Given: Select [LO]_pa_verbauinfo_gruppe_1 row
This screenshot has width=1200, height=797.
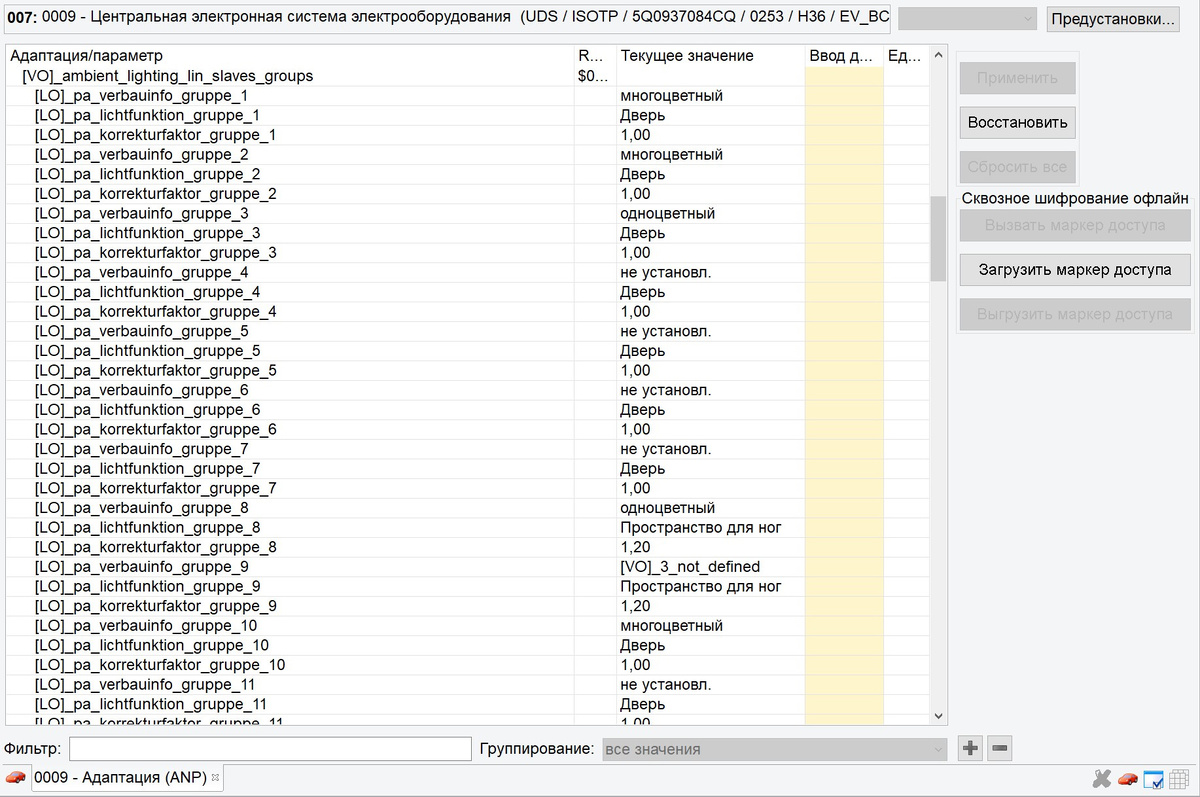Looking at the screenshot, I should (x=467, y=96).
